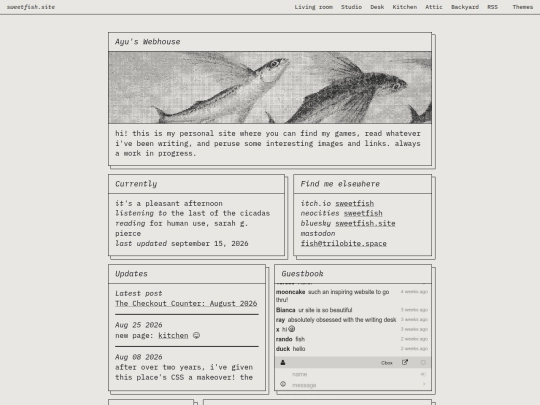Open the fish@trilobite.space mastodon link

pos(344,243)
